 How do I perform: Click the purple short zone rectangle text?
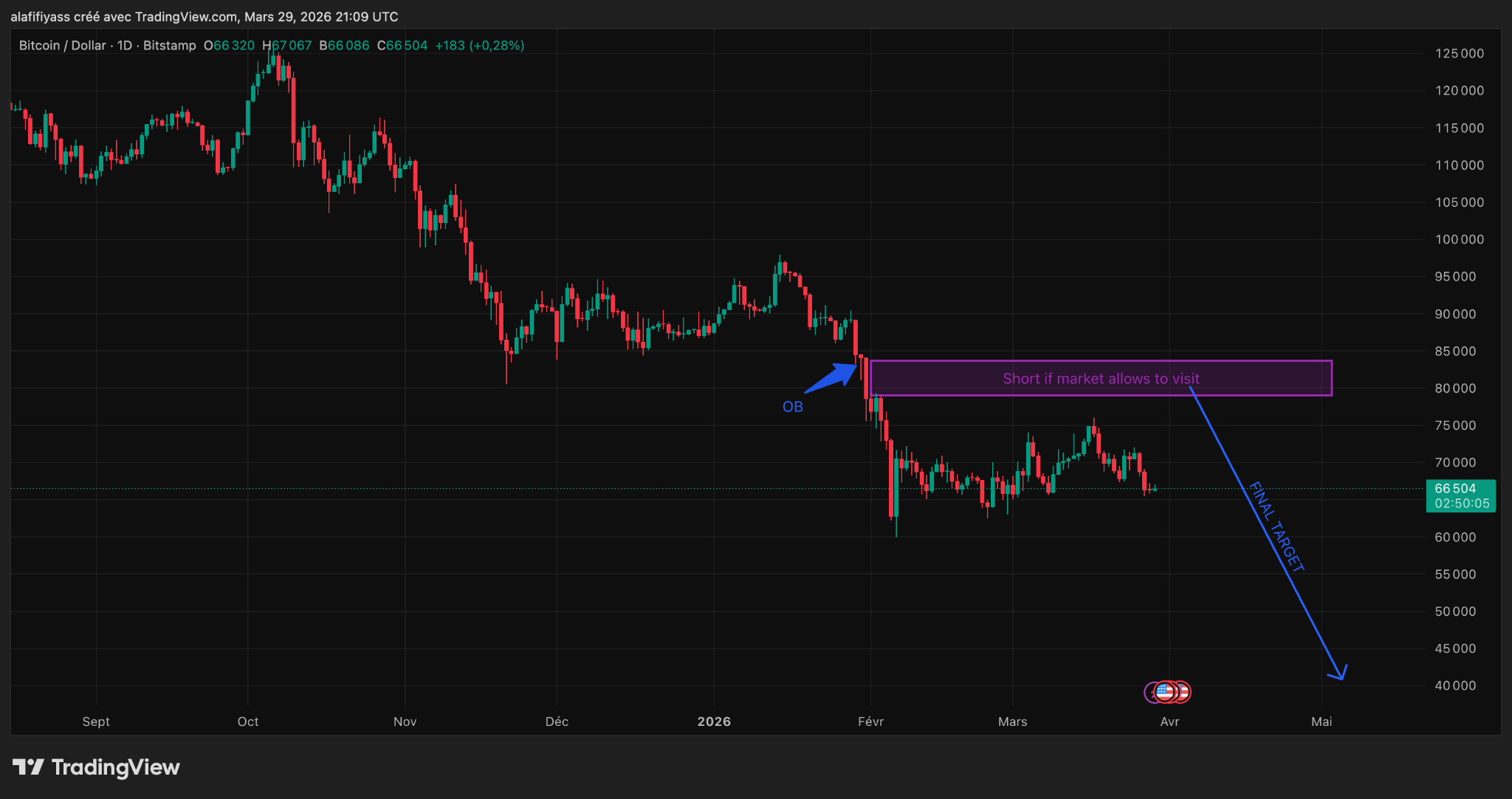click(1101, 379)
